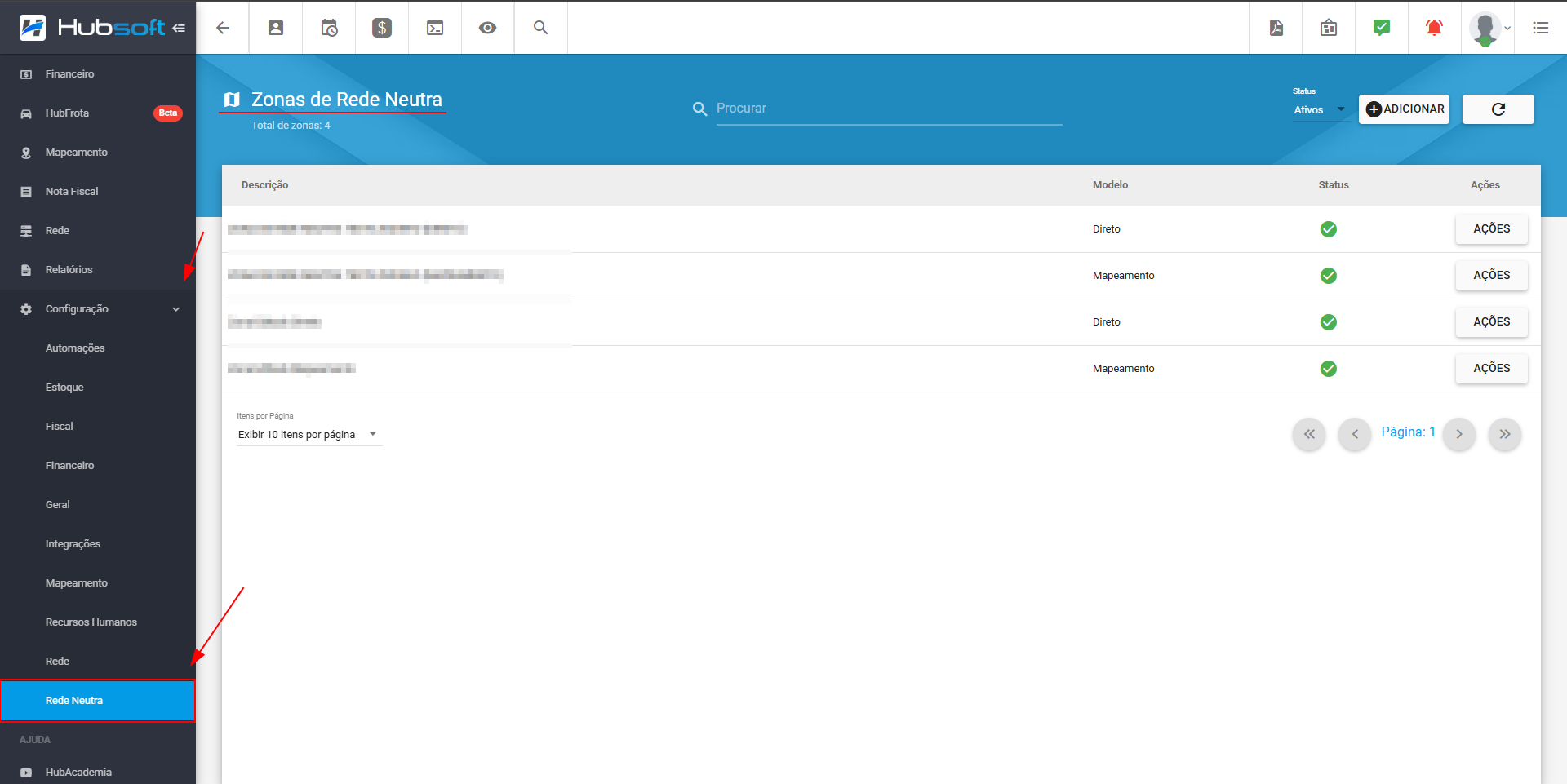Open the calendar event icon at top right

coord(1329,28)
